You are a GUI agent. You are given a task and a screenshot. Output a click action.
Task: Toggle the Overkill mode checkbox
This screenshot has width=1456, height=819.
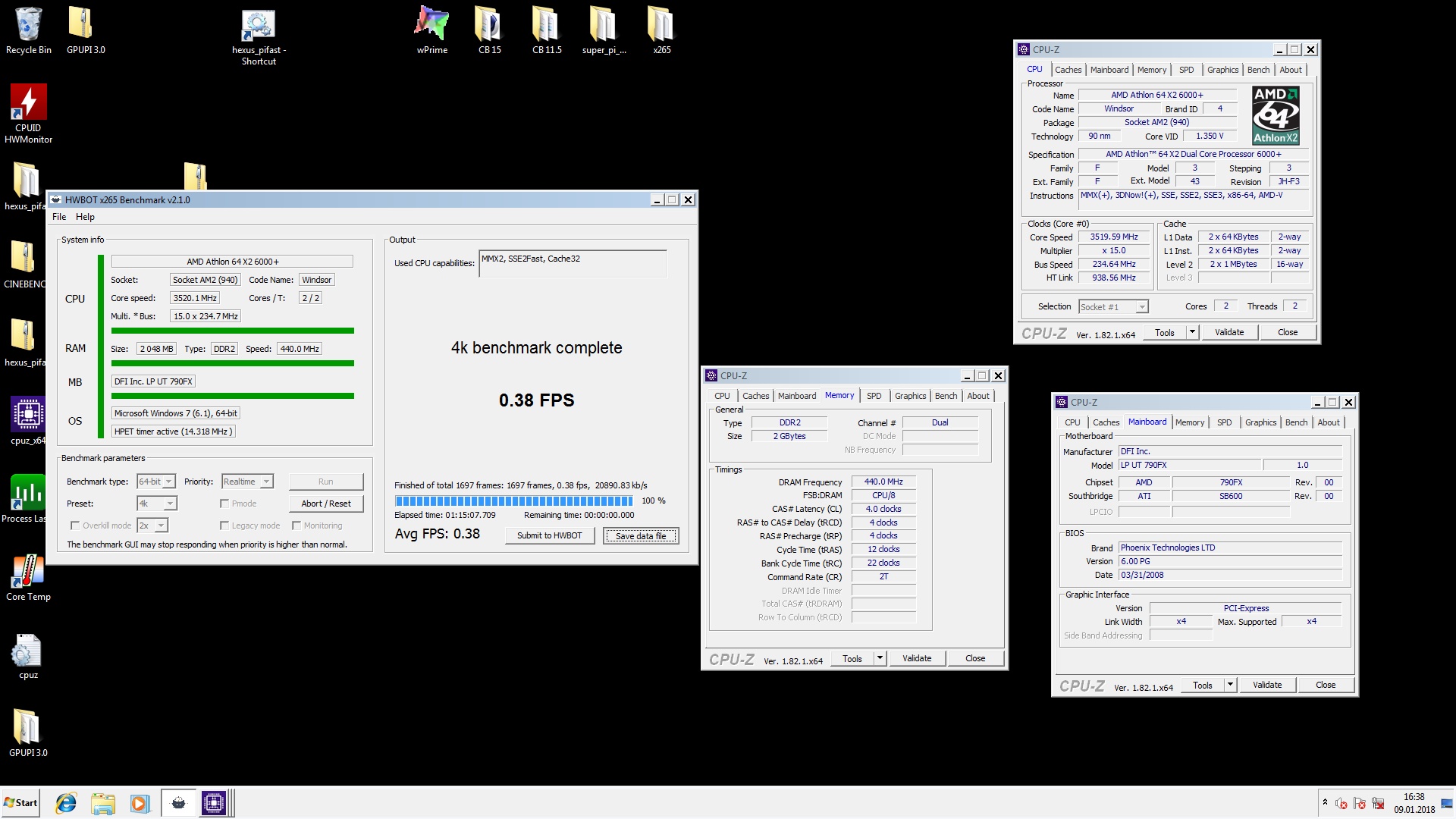[74, 526]
